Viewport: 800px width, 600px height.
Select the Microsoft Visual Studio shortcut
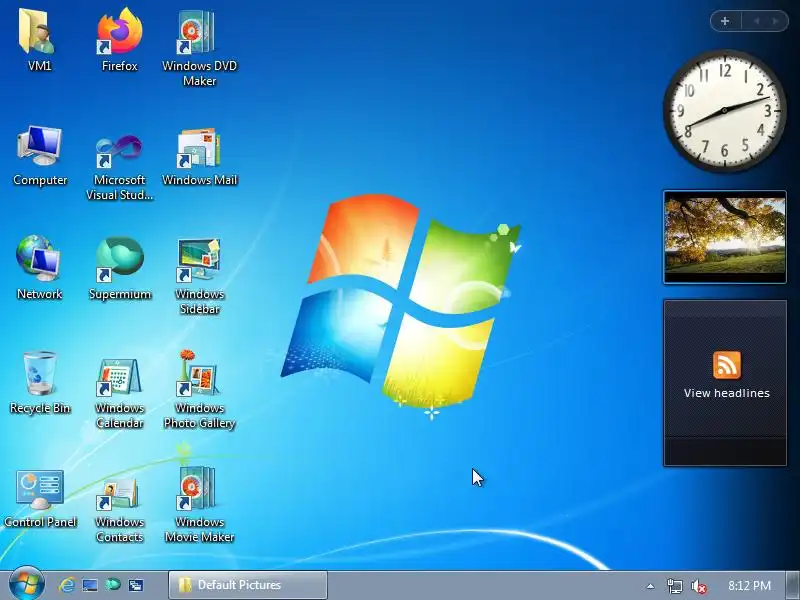pos(119,167)
